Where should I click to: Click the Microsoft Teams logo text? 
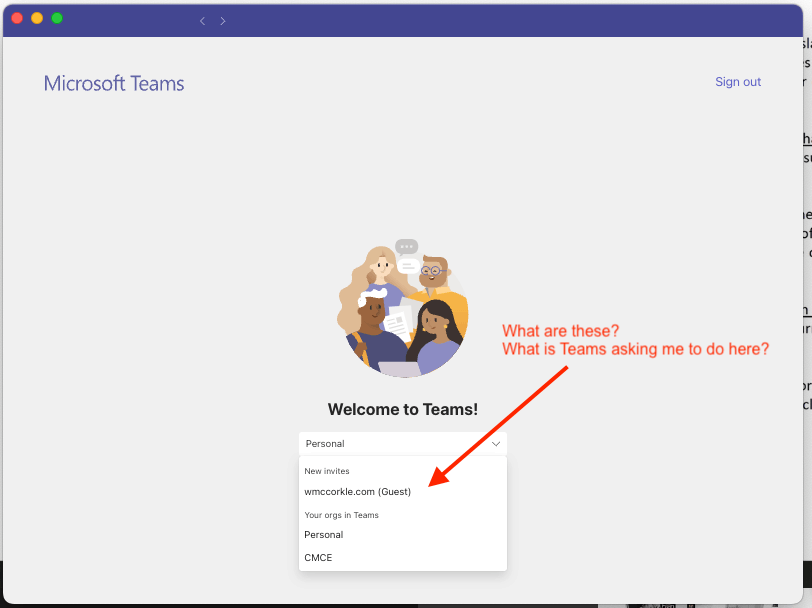[x=114, y=83]
